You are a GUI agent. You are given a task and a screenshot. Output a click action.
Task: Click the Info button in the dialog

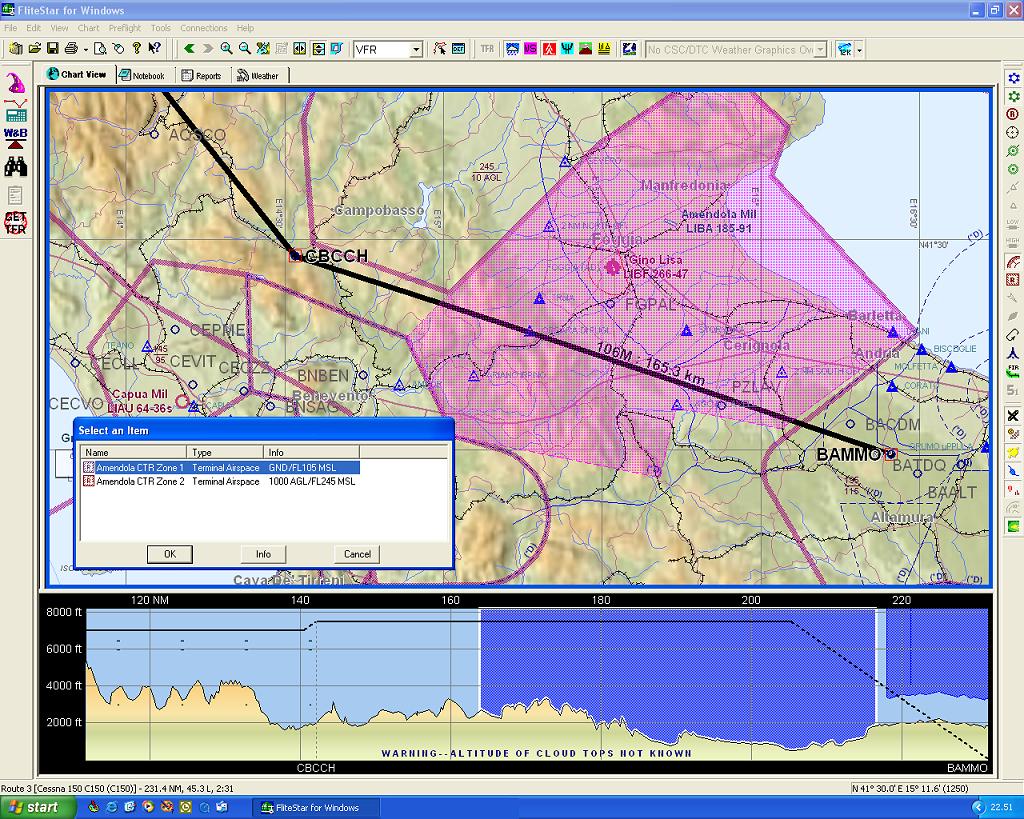coord(263,554)
